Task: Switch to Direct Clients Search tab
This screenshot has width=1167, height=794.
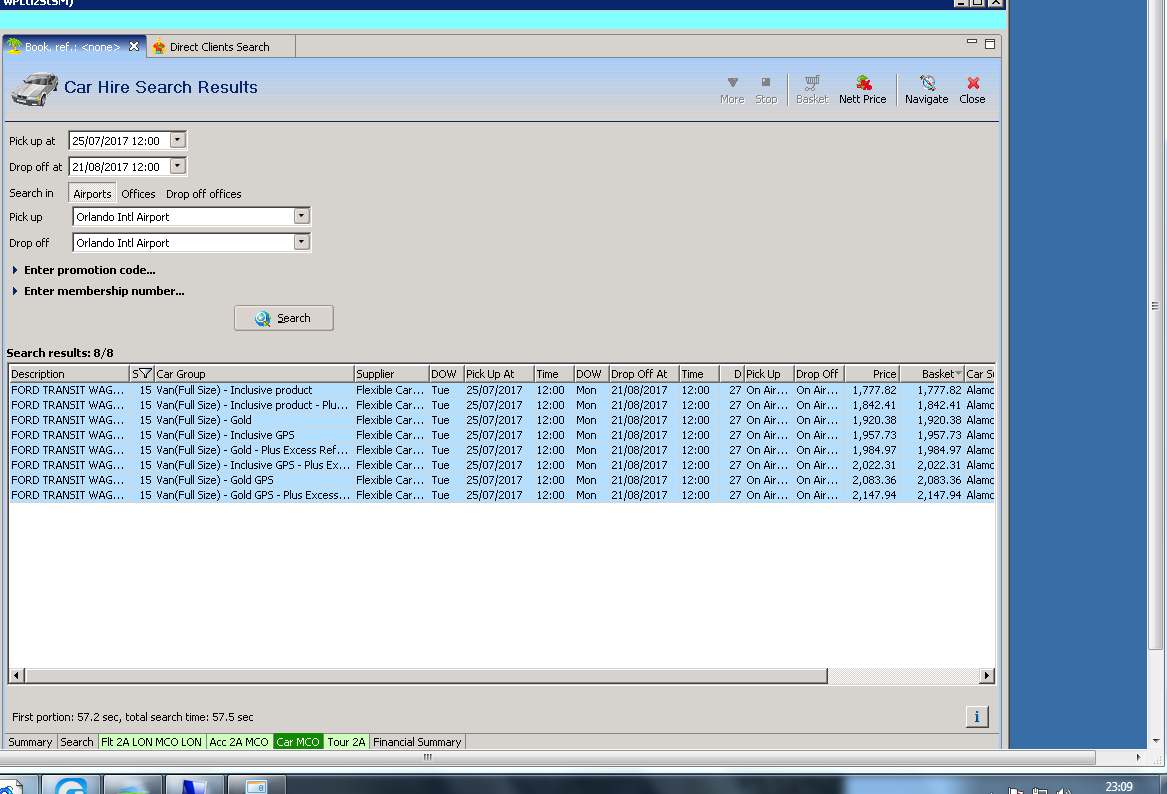Action: 218,47
